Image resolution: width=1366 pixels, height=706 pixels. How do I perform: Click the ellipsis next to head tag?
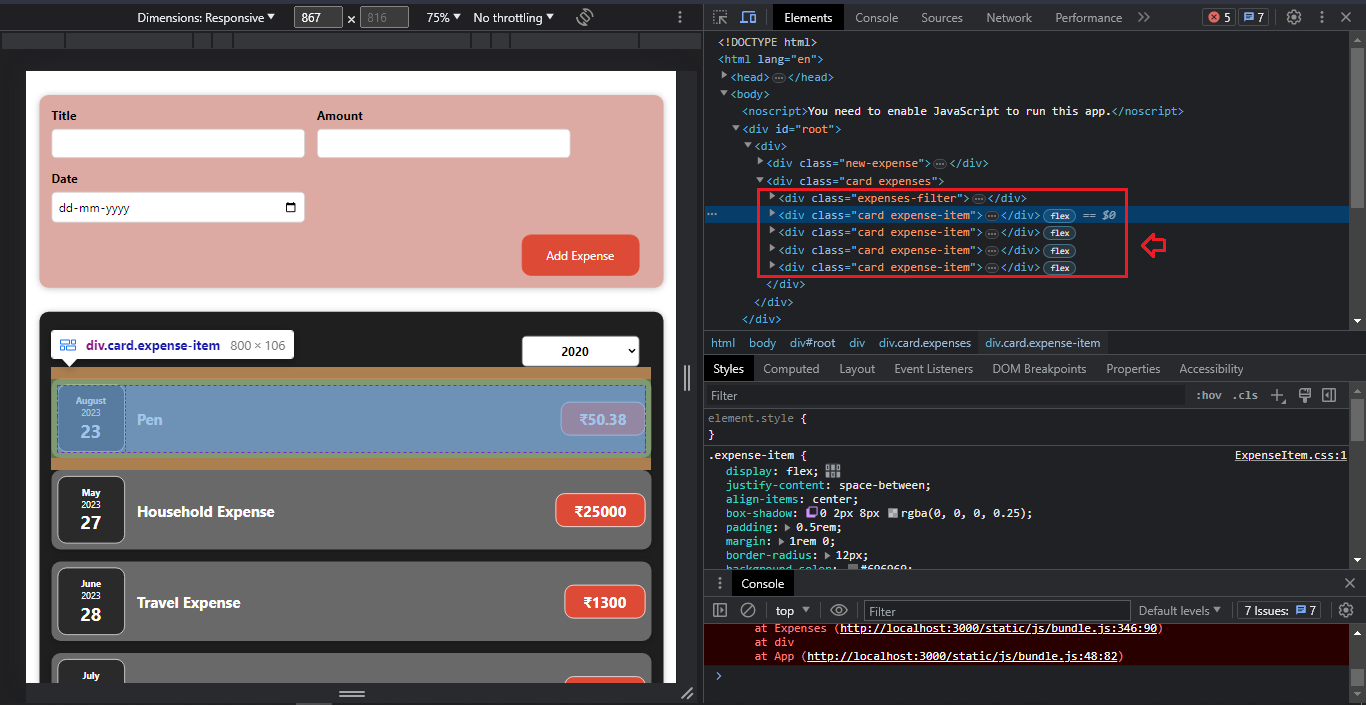(779, 77)
